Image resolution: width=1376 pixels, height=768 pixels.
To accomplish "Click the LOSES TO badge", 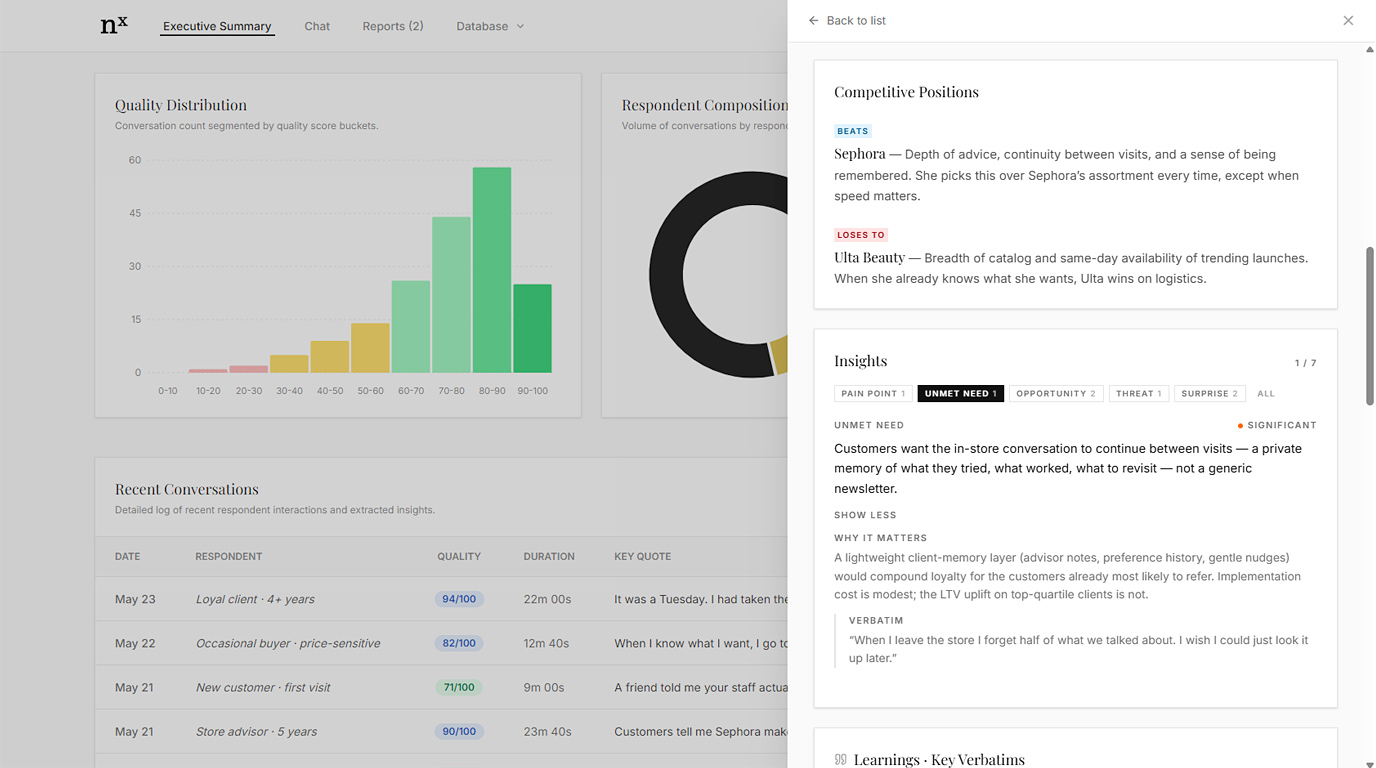I will 861,235.
